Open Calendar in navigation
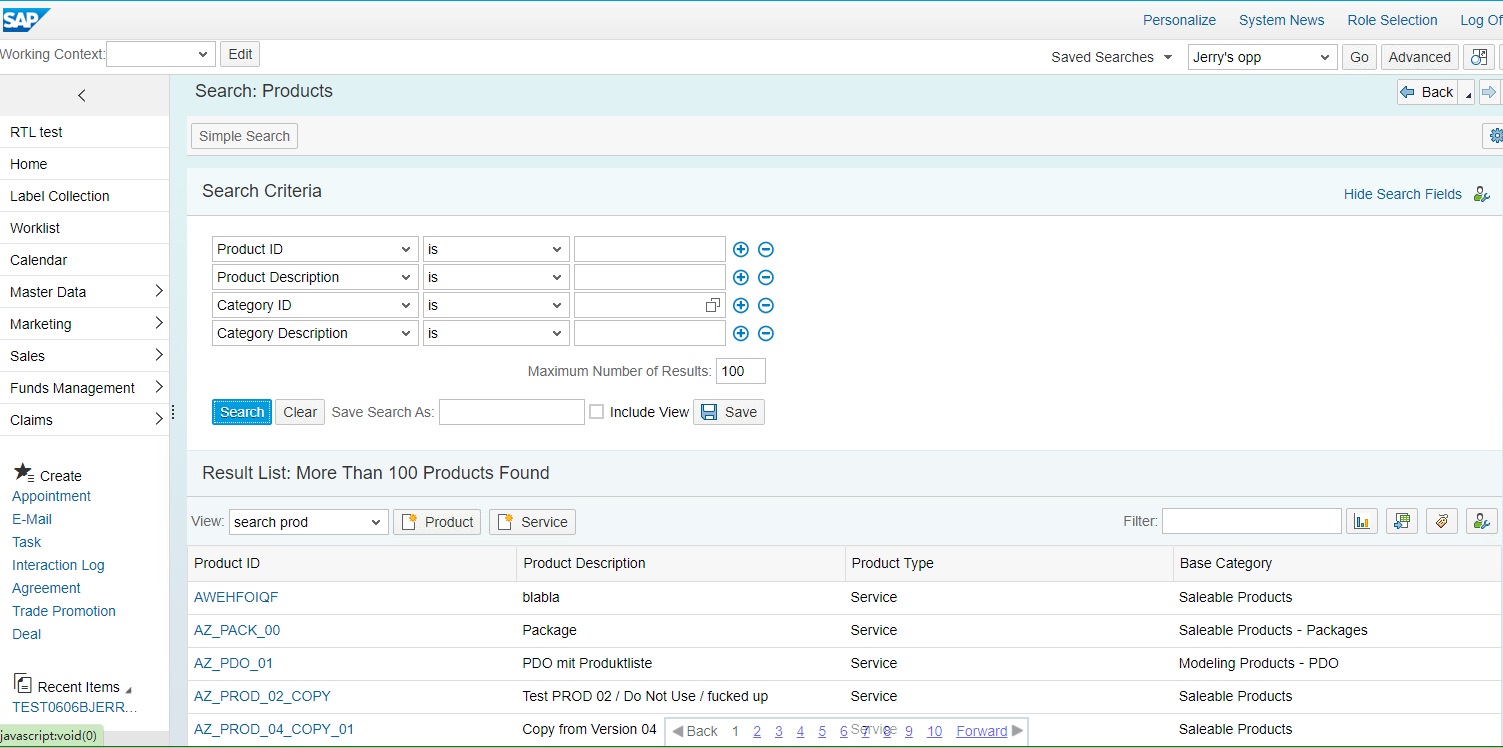Image resolution: width=1503 pixels, height=748 pixels. (39, 260)
